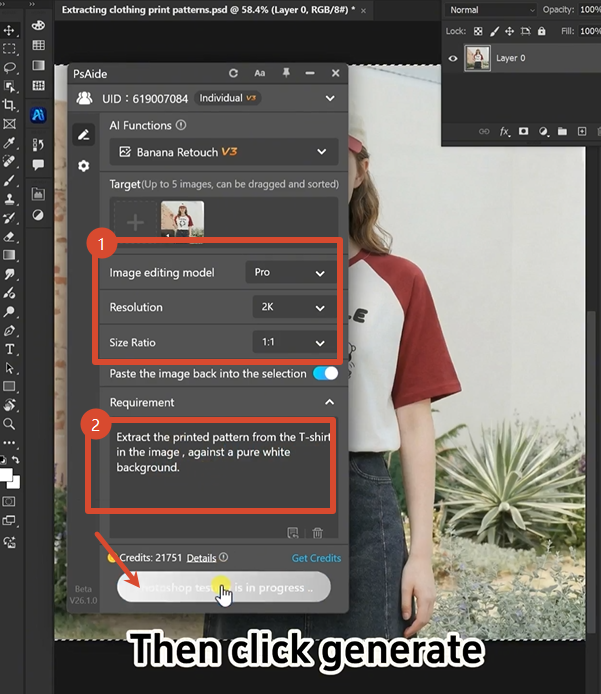Expand the UID account details chevron
This screenshot has height=694, width=601.
click(330, 98)
